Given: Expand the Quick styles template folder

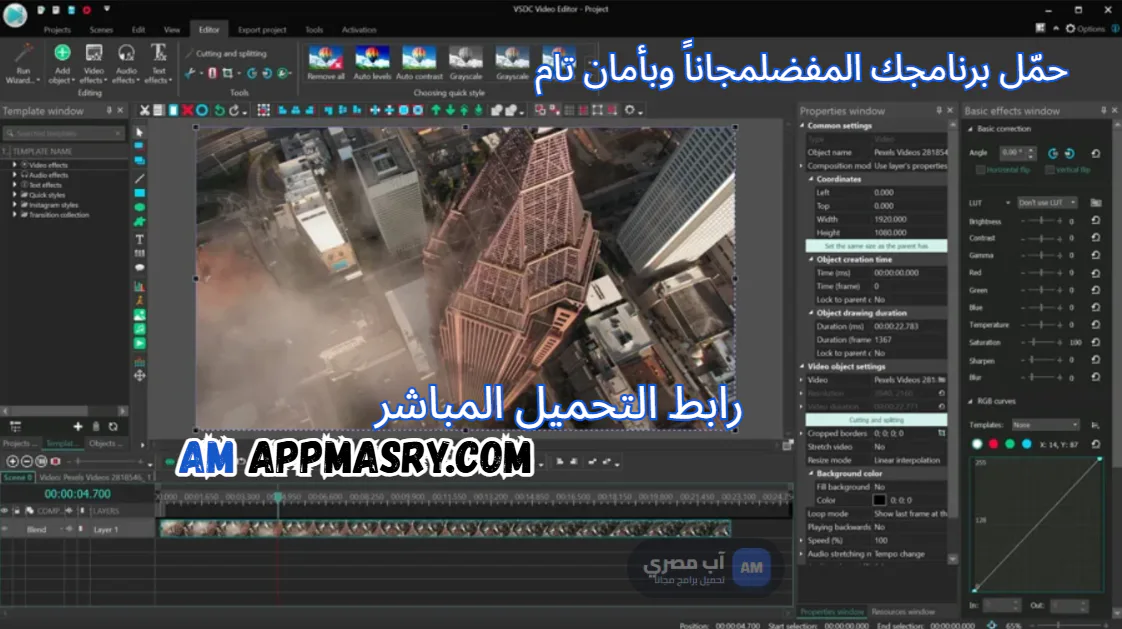Looking at the screenshot, I should [14, 195].
